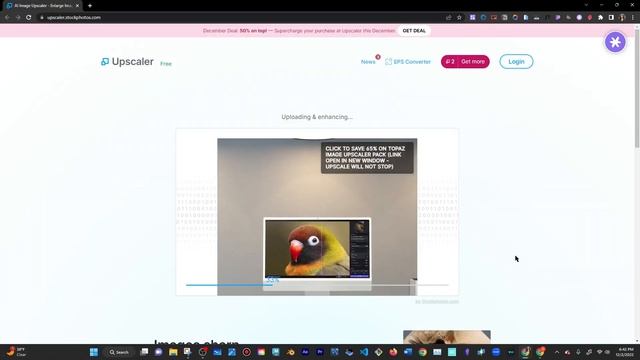Open the taskbar weather widget
The height and width of the screenshot is (360, 640).
click(x=16, y=352)
